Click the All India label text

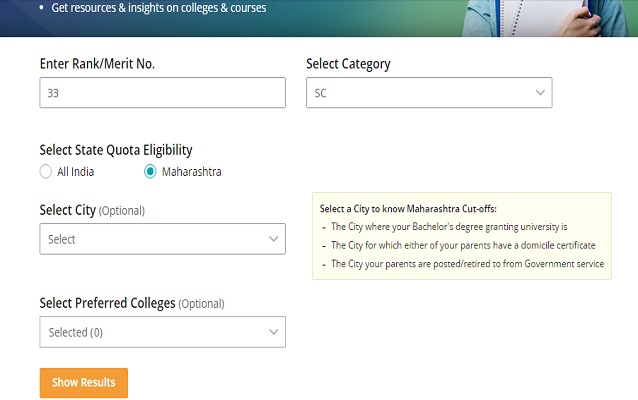click(76, 172)
